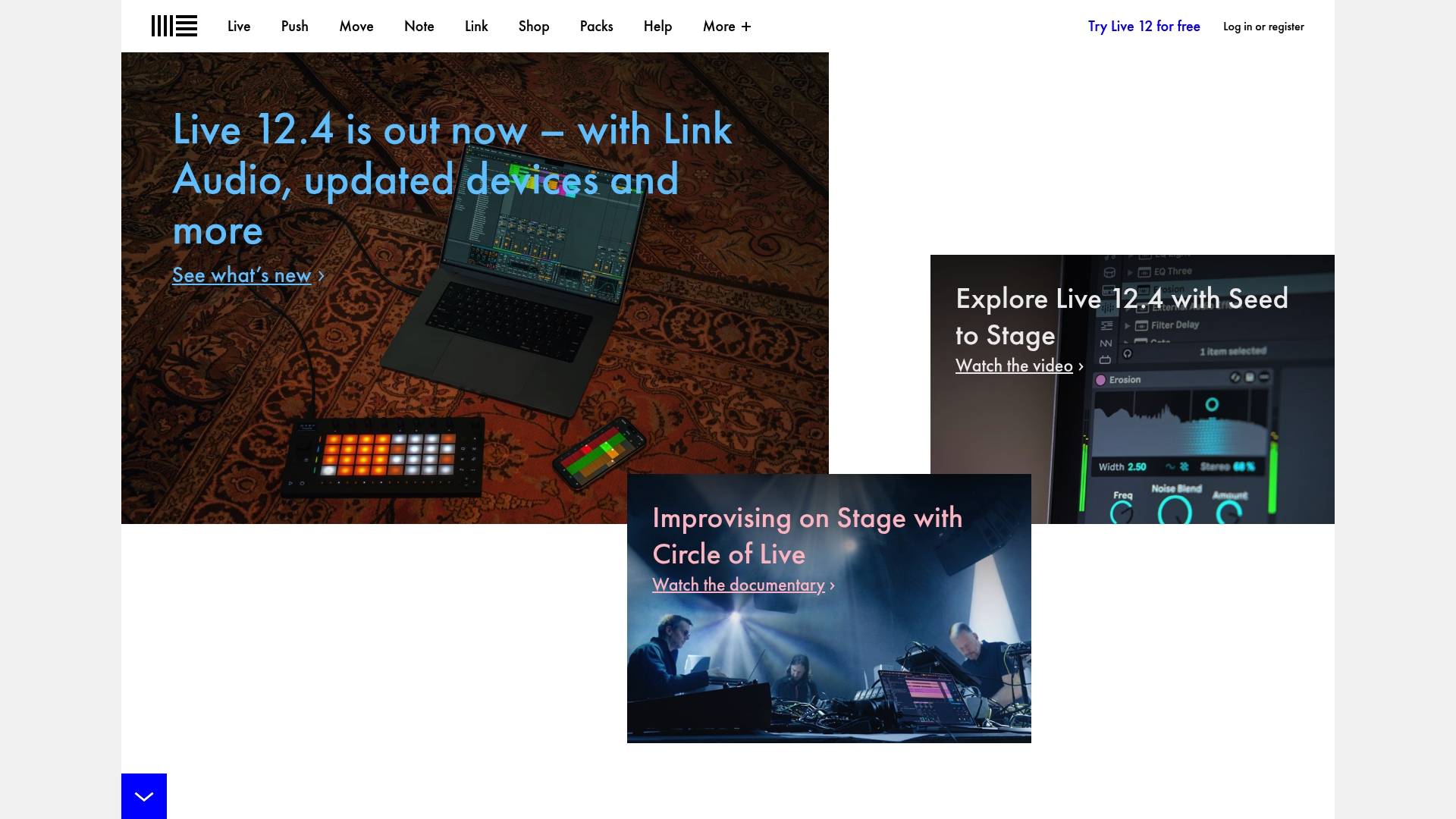Open the Watch the documentary link
Viewport: 1456px width, 819px height.
pyautogui.click(x=738, y=585)
